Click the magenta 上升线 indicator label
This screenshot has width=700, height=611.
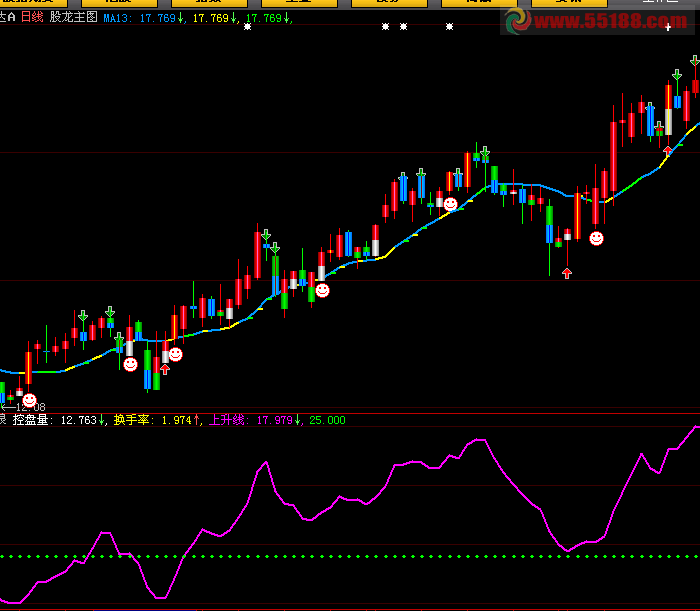(229, 421)
